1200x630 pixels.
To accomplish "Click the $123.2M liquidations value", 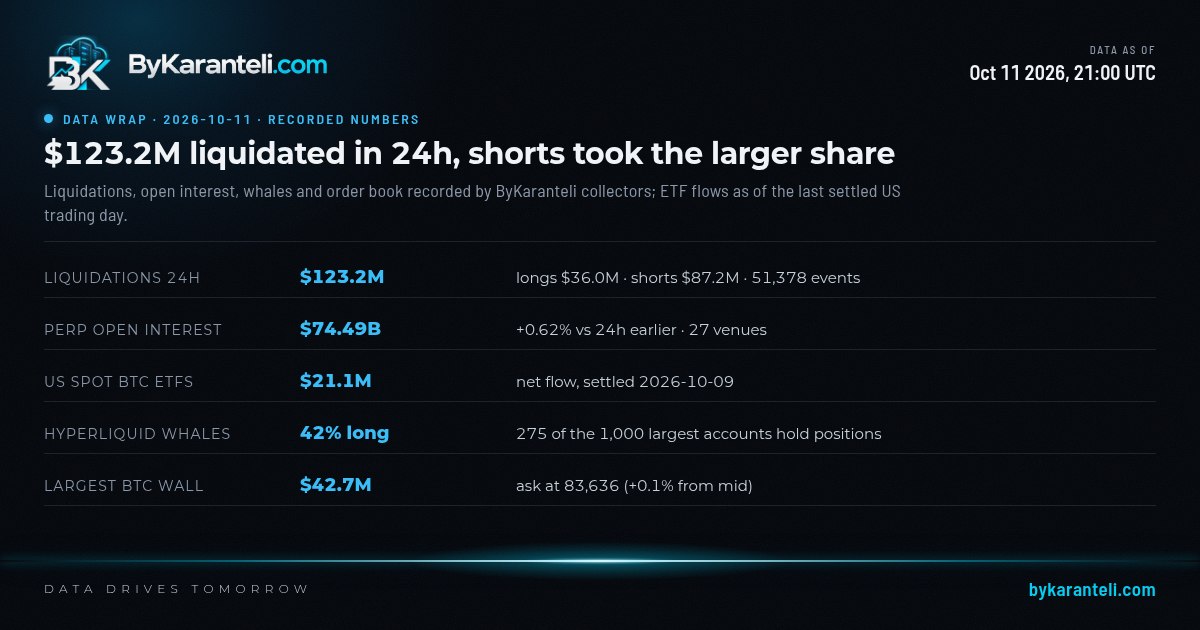I will coord(341,277).
